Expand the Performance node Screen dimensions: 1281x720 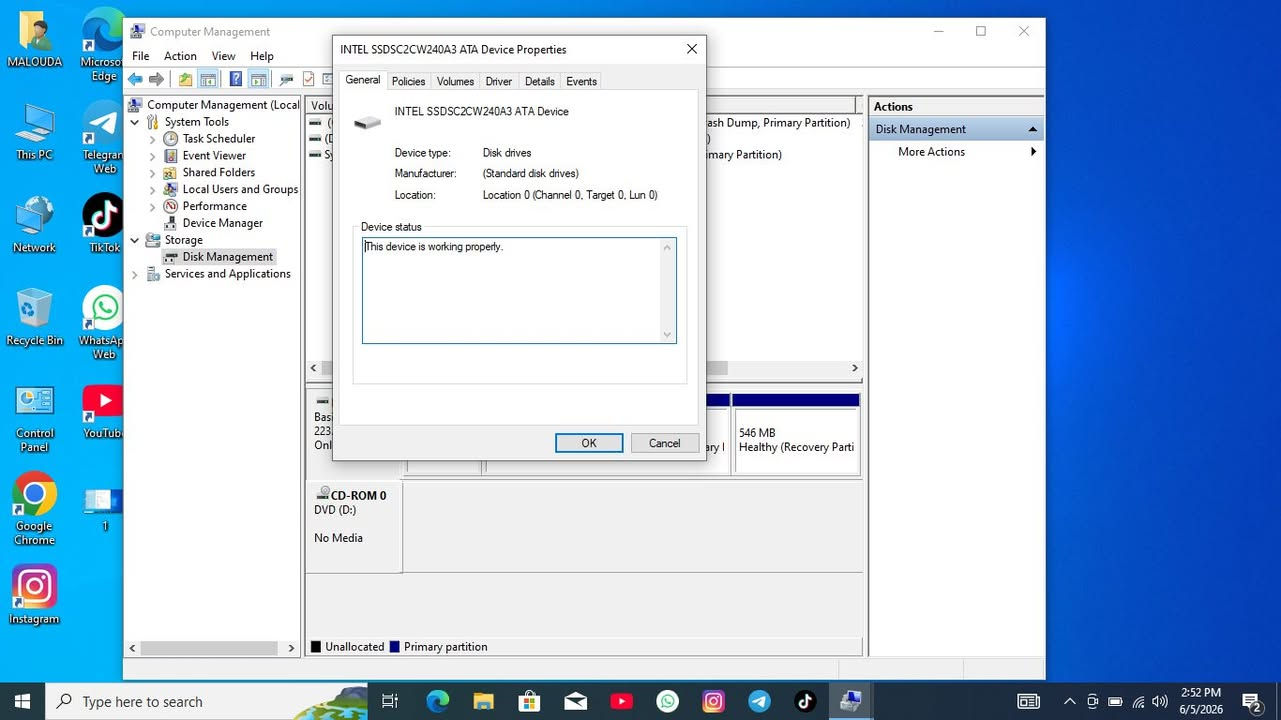coord(153,207)
